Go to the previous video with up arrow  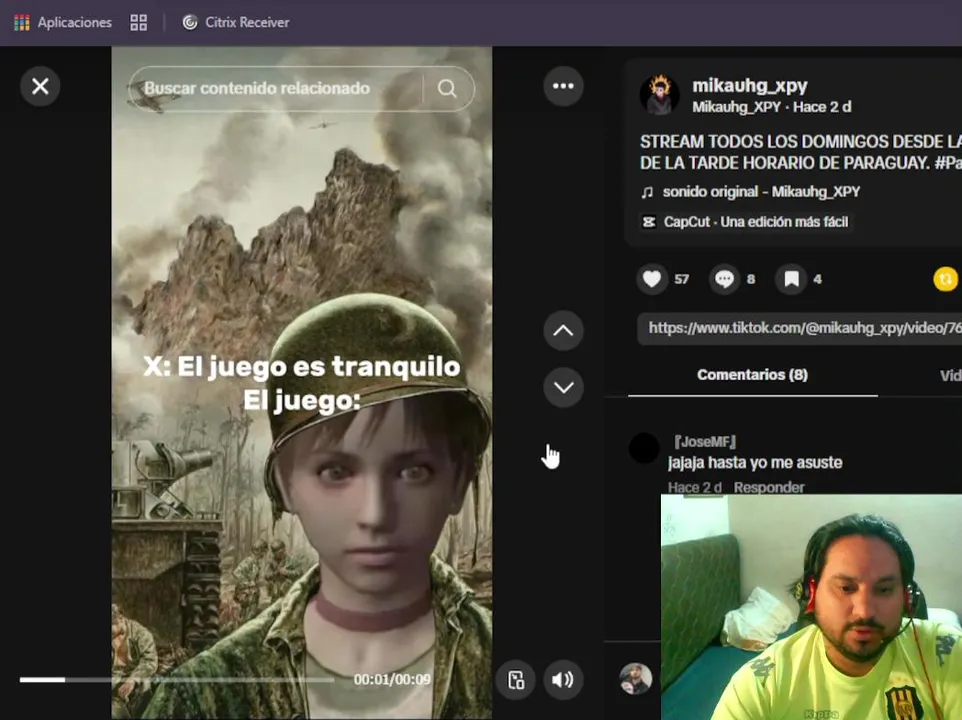pyautogui.click(x=563, y=331)
